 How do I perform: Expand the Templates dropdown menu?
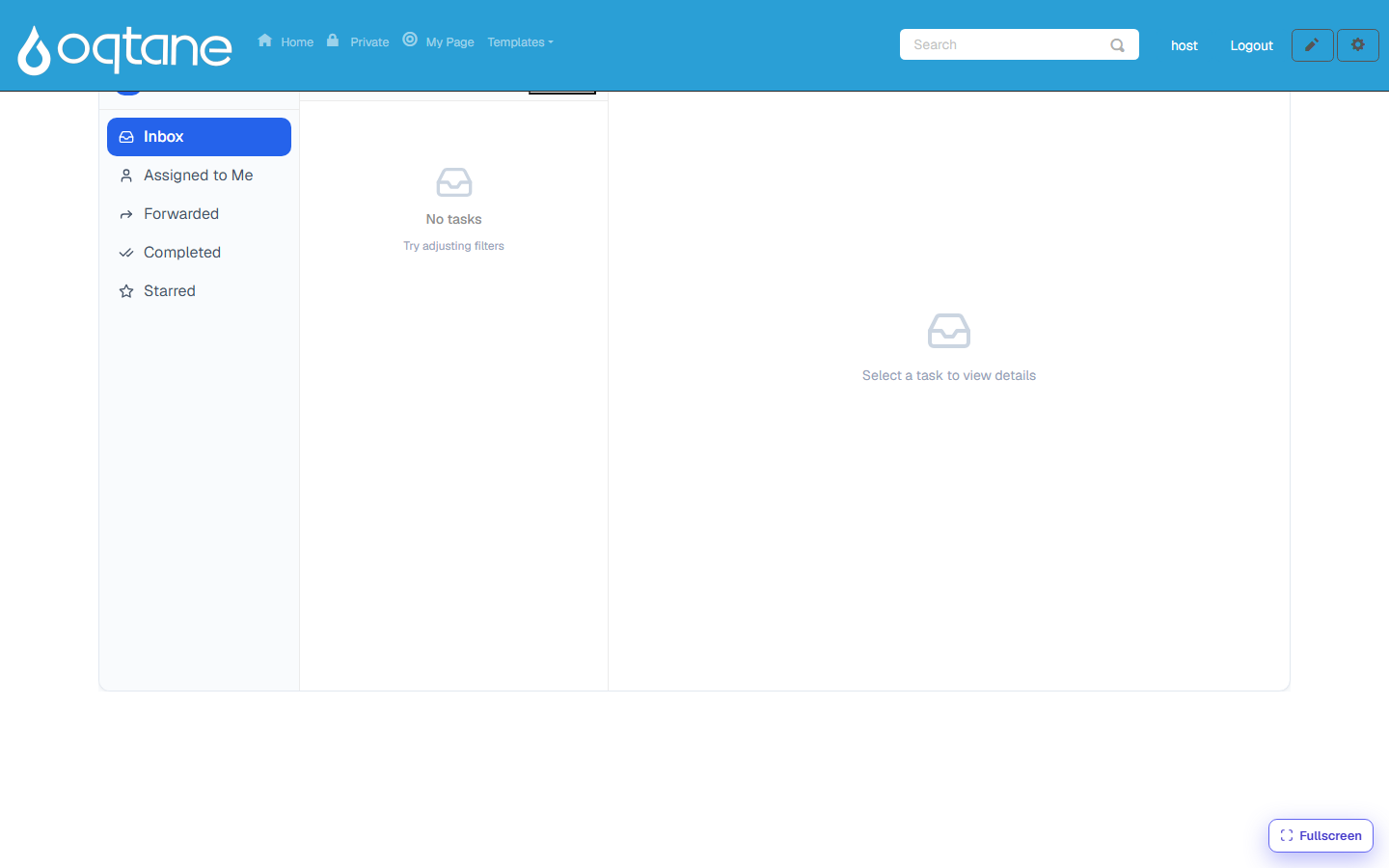tap(520, 42)
